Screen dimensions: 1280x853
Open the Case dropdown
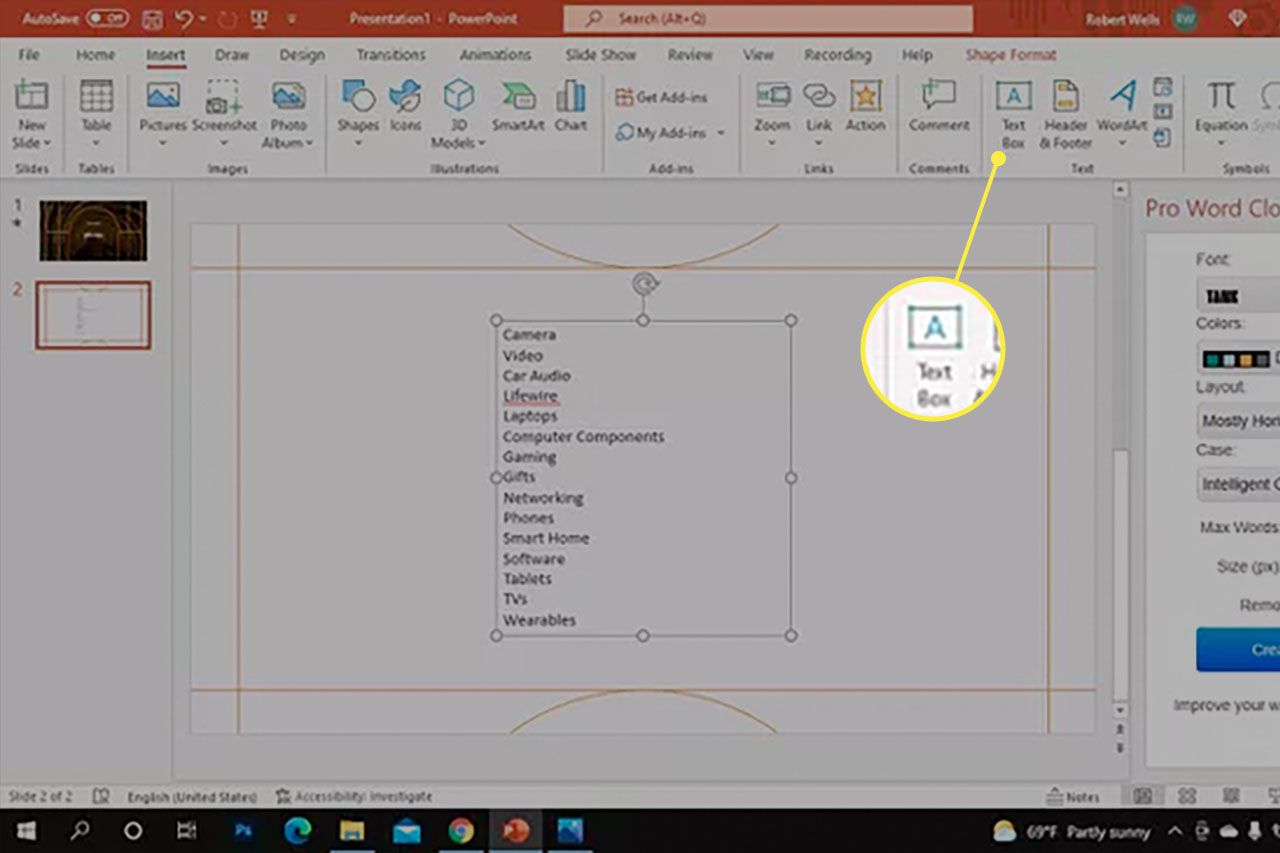pos(1238,484)
